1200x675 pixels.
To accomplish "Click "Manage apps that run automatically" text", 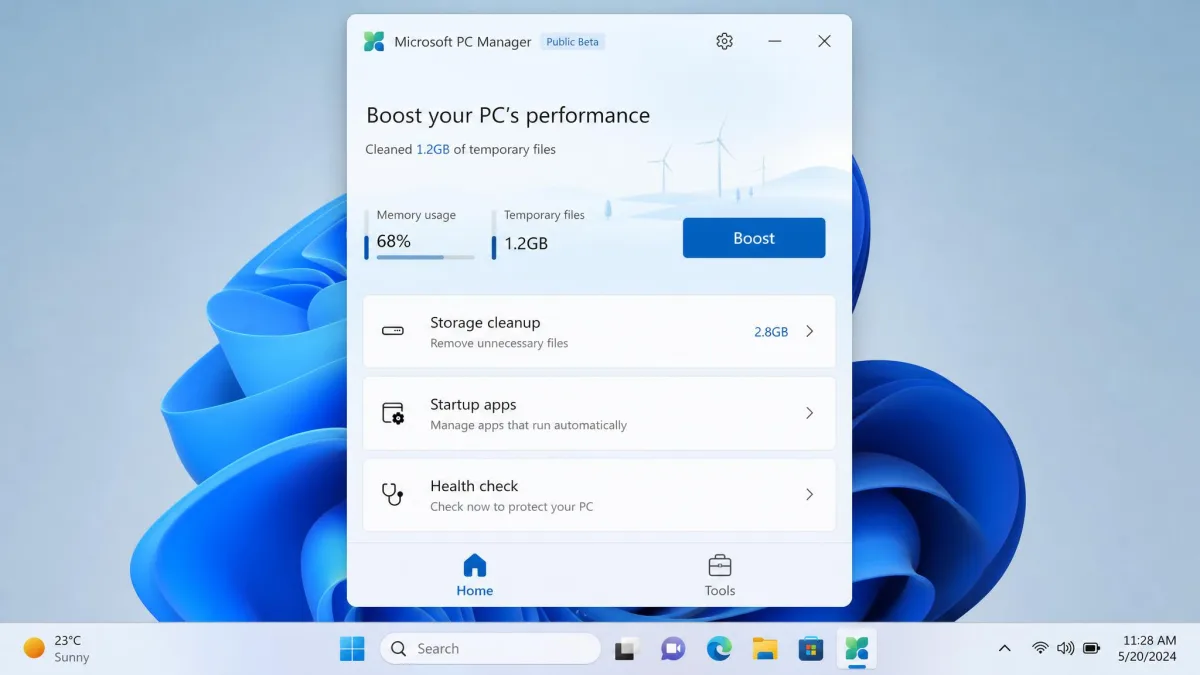I will coord(529,425).
